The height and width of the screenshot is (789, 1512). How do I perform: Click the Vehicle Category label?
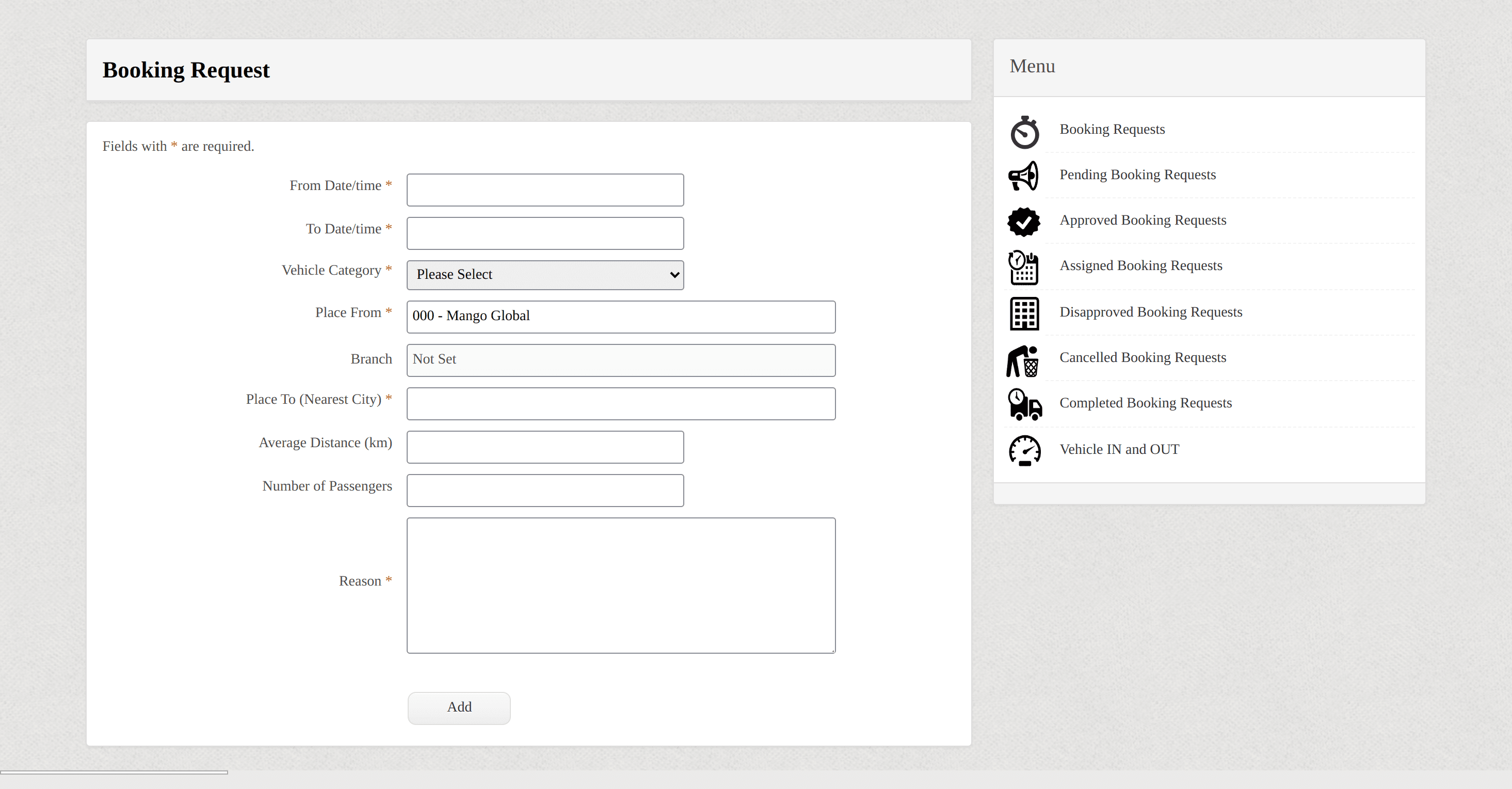pos(337,270)
